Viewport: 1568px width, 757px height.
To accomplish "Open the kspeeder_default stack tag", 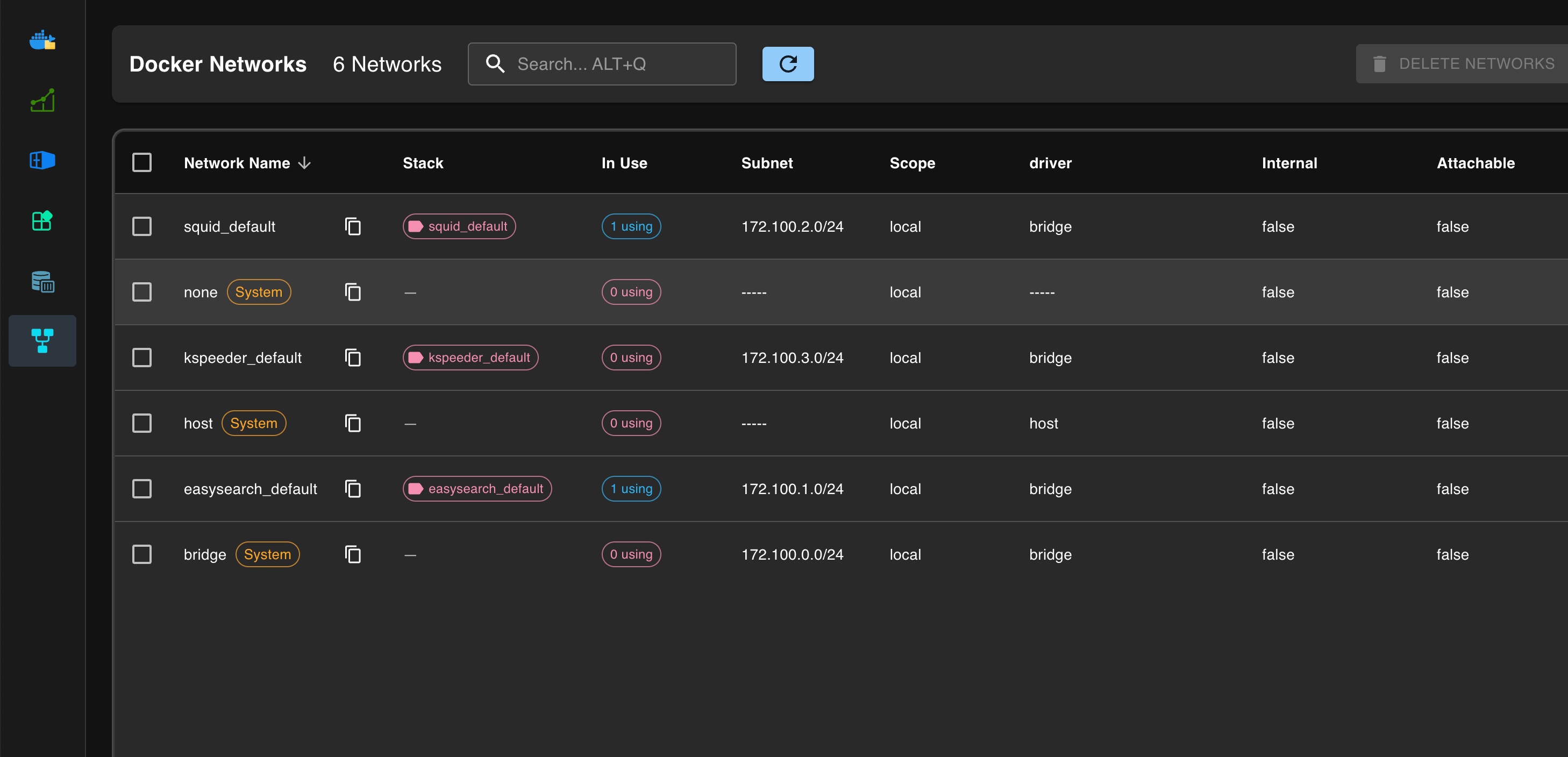I will (x=471, y=358).
